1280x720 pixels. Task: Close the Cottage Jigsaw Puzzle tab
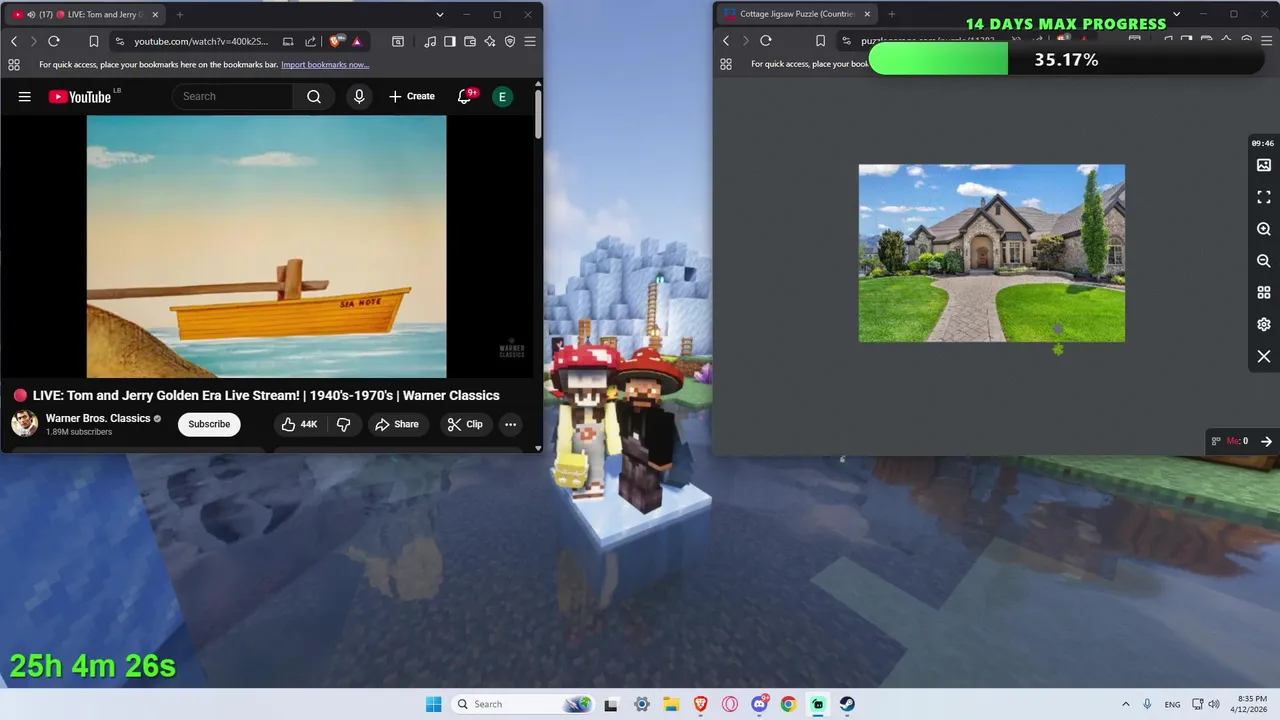[x=867, y=14]
